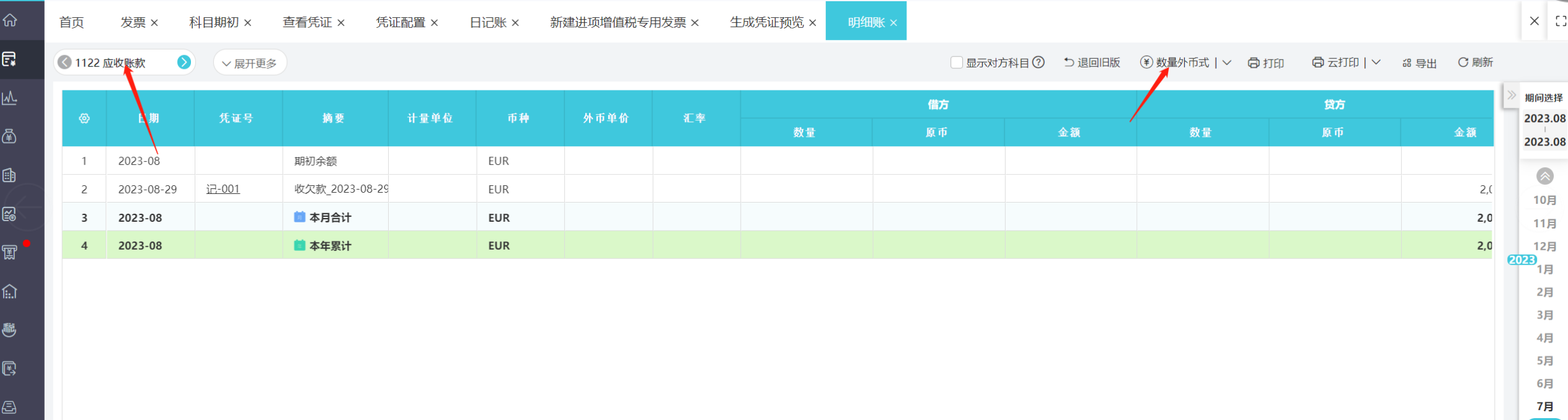
Task: Collapse the period panel with double chevron
Action: [x=1512, y=95]
